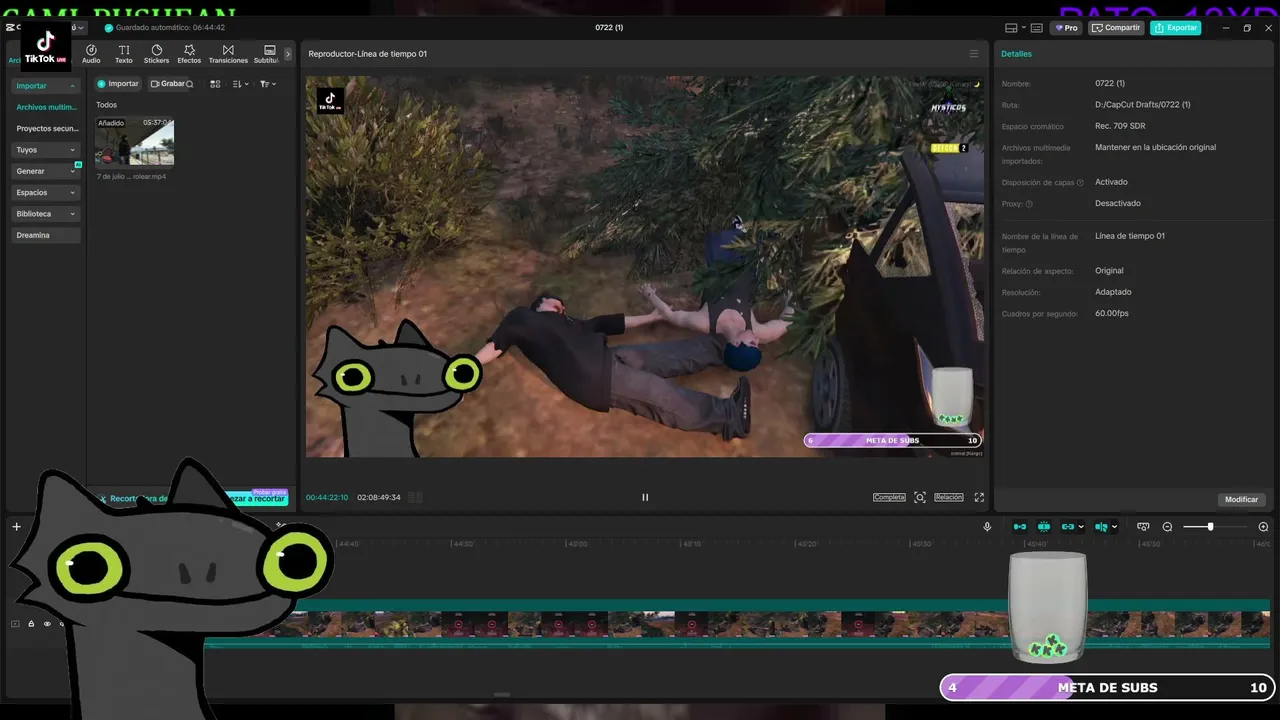The width and height of the screenshot is (1280, 720).
Task: Toggle timeline auto snapping
Action: pos(1044,527)
